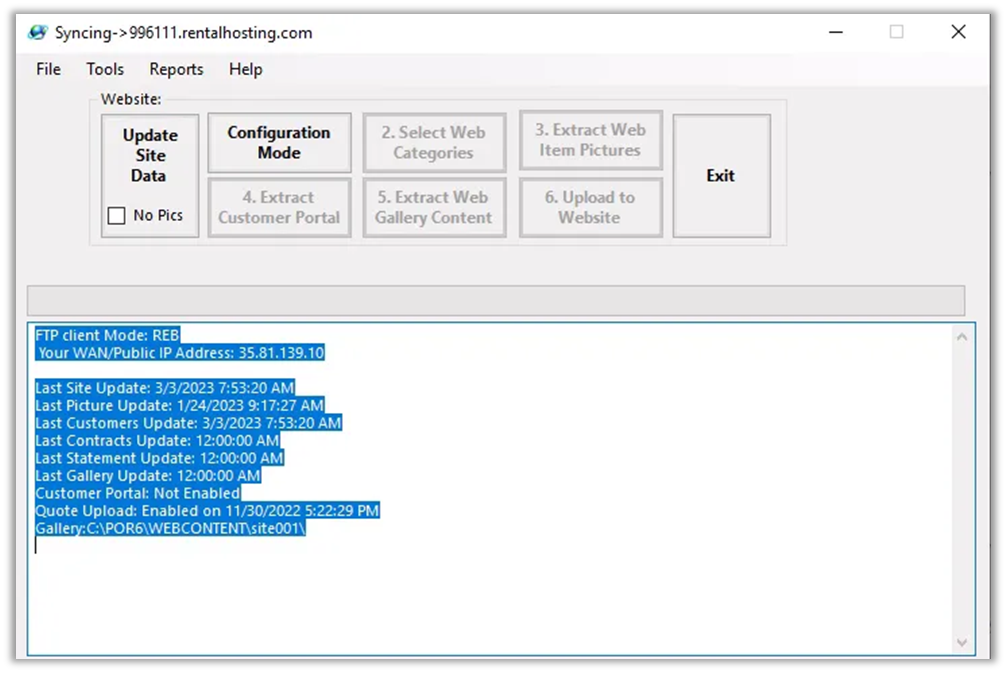The image size is (1007, 673).
Task: Open the Help menu
Action: click(x=245, y=69)
